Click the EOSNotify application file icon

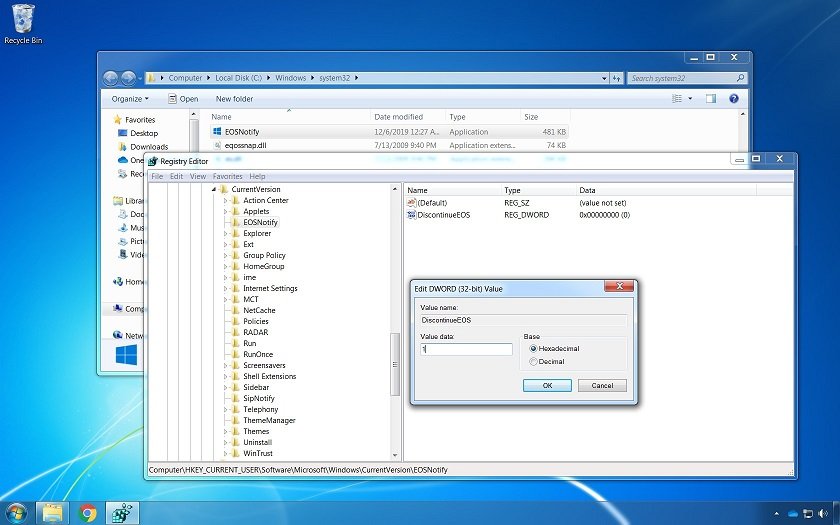click(217, 131)
